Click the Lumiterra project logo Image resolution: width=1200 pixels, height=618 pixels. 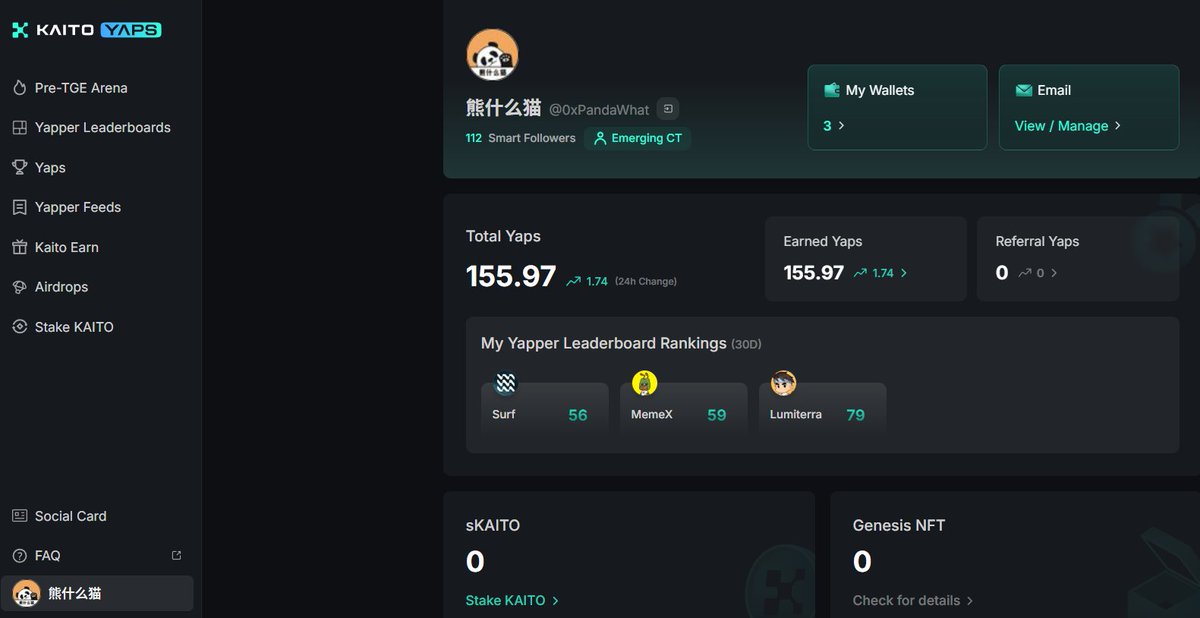point(784,383)
